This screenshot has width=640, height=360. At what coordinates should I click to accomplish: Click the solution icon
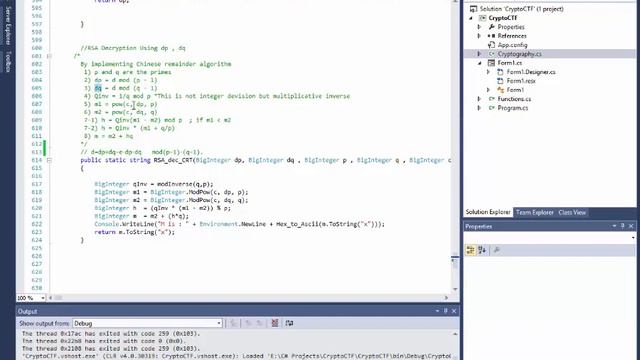[473, 9]
